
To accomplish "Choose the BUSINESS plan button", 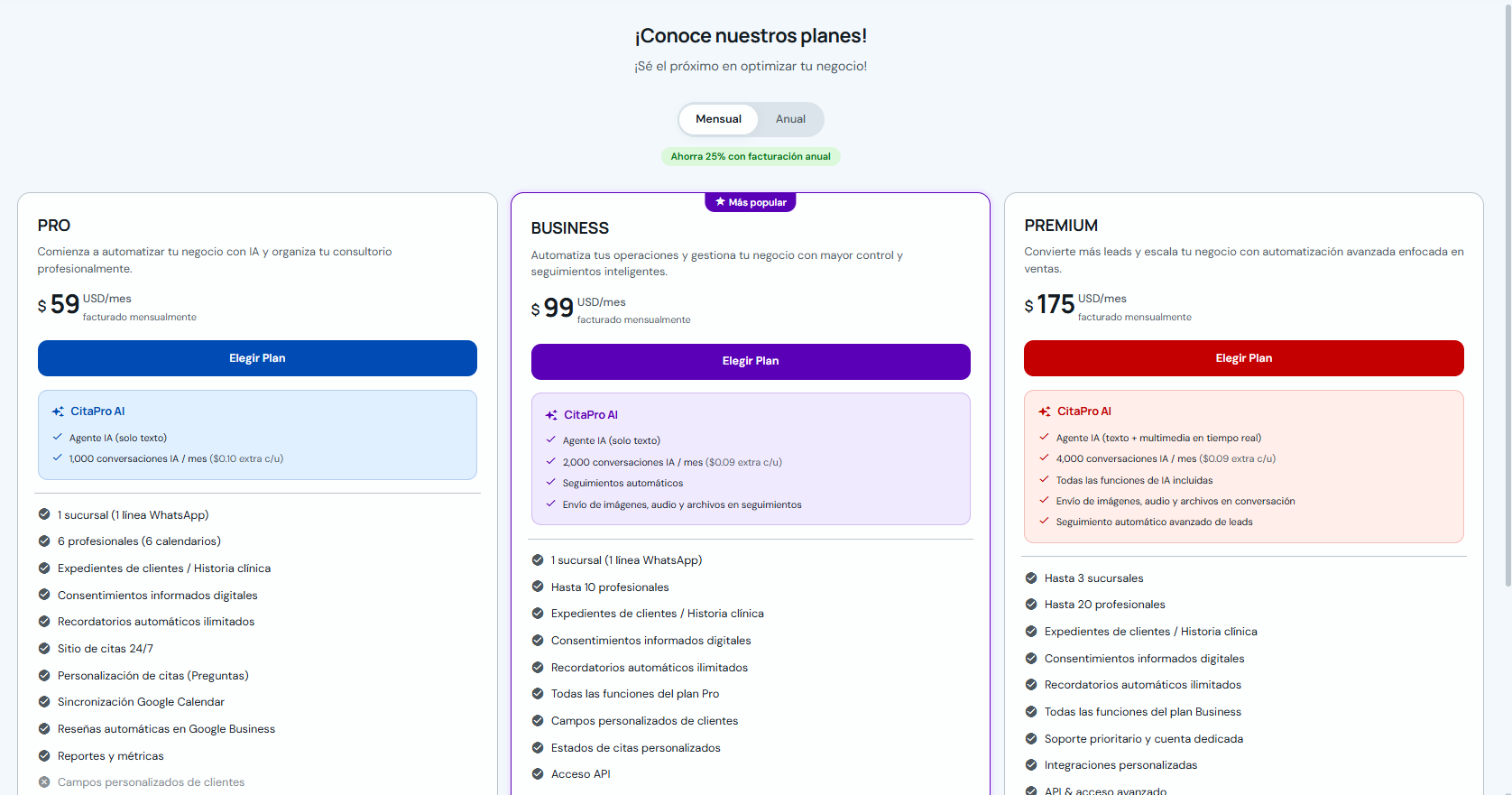I will [x=751, y=361].
